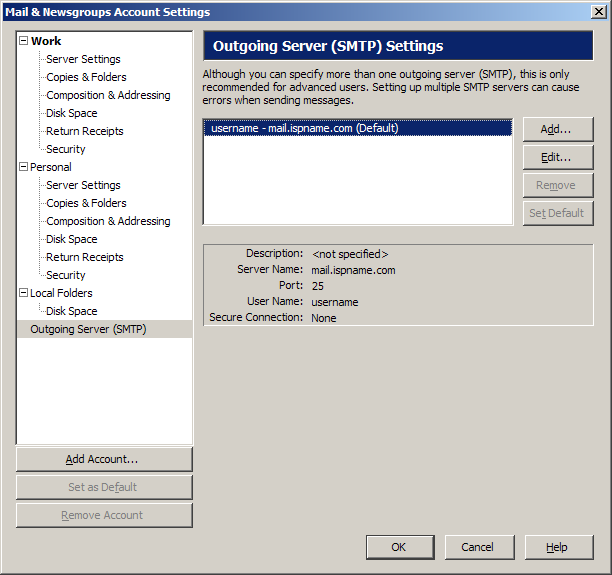Select the mail.ispname.com SMTP server entry
The height and width of the screenshot is (575, 612).
305,128
